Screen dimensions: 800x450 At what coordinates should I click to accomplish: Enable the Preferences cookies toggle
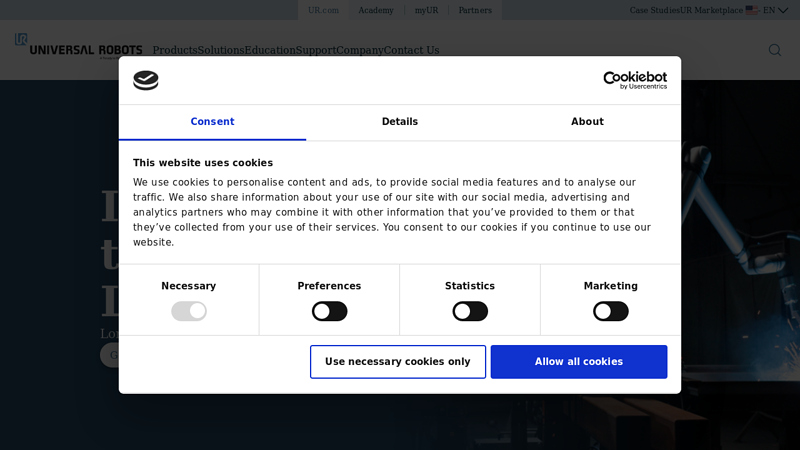(x=329, y=311)
